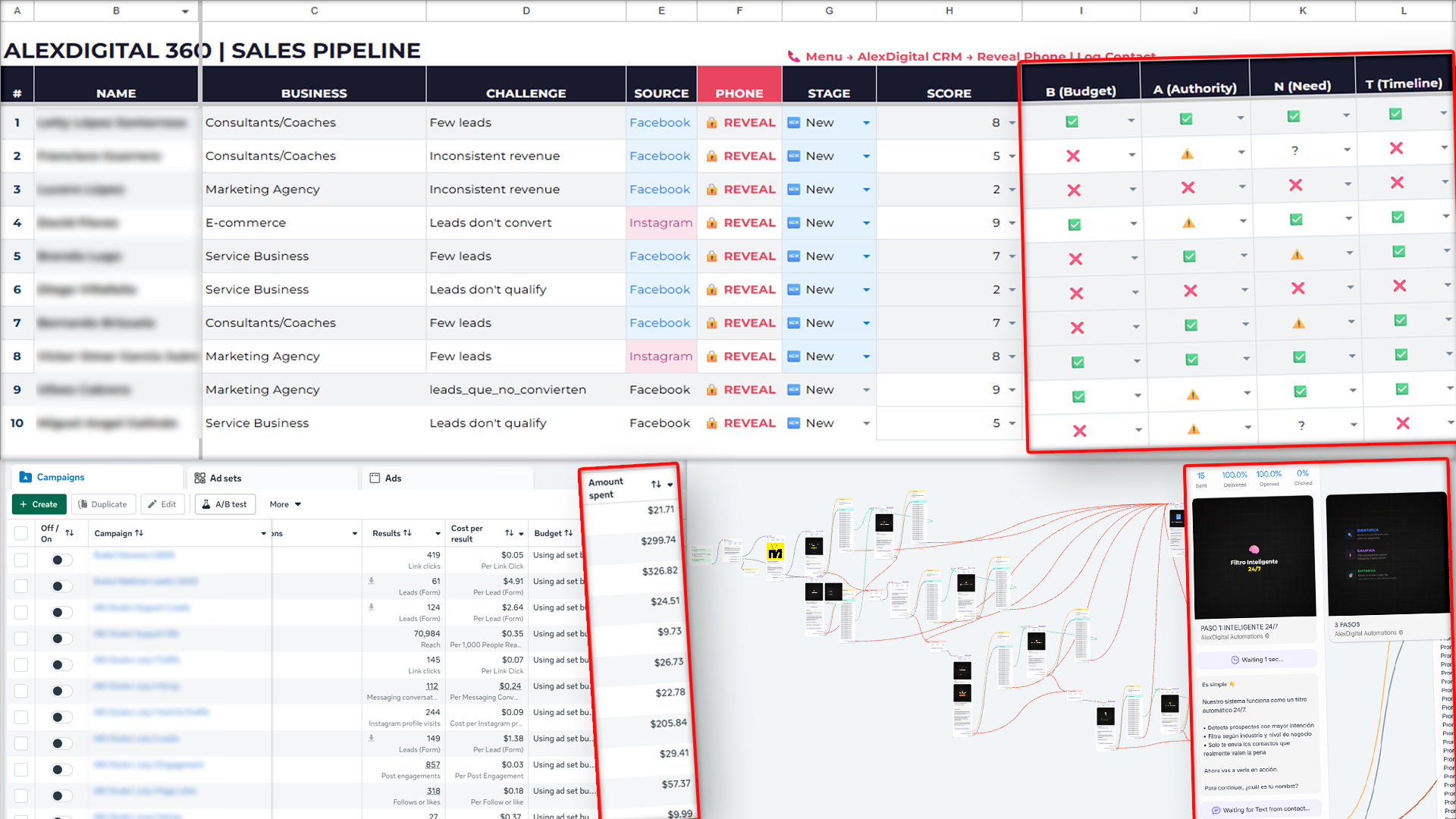Click the sort arrows on the Campaign column

click(140, 533)
